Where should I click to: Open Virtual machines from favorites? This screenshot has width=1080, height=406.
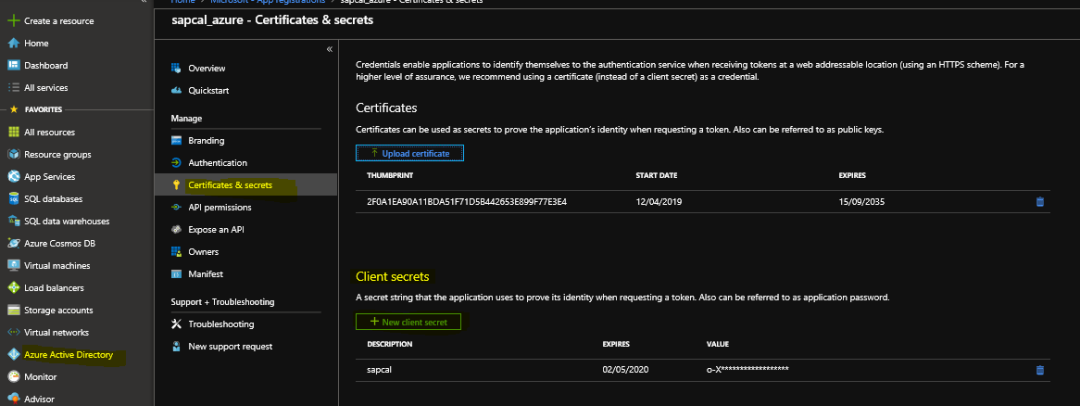tap(57, 265)
